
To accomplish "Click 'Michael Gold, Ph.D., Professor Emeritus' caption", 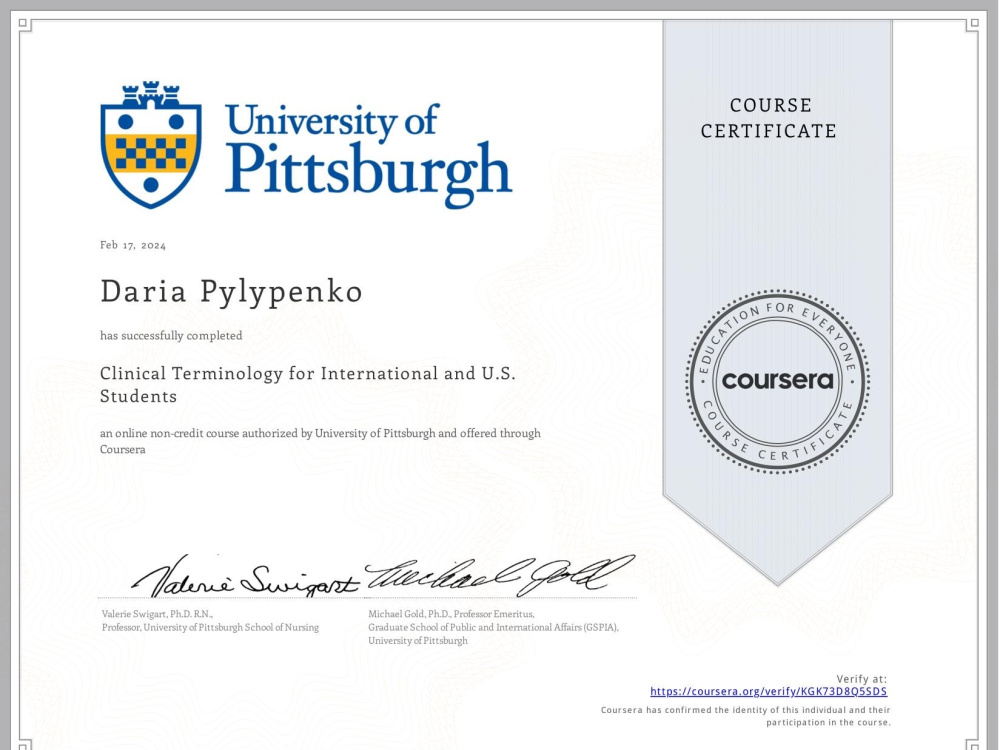I will coord(451,614).
